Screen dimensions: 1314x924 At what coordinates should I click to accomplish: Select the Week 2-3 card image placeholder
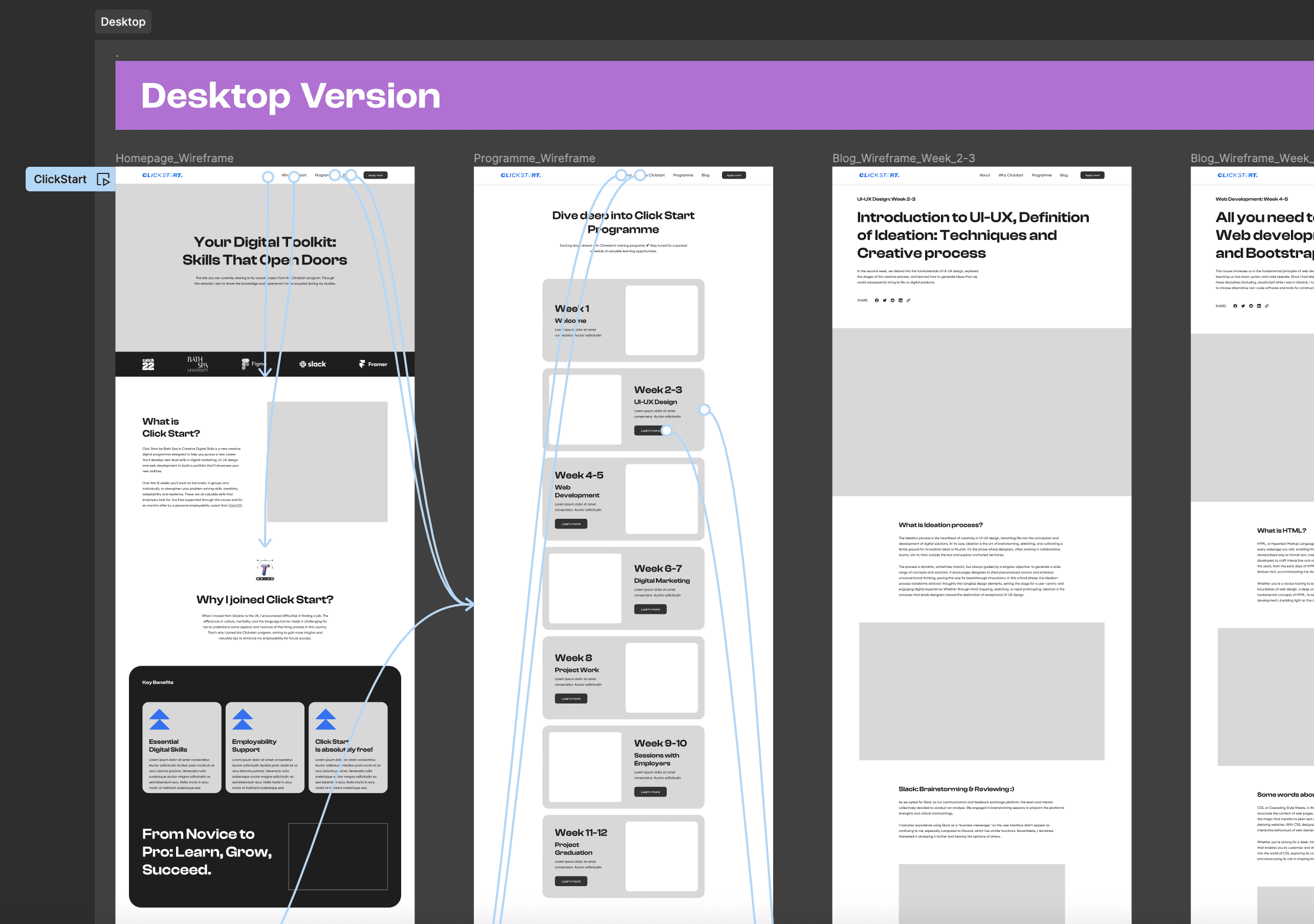(585, 410)
